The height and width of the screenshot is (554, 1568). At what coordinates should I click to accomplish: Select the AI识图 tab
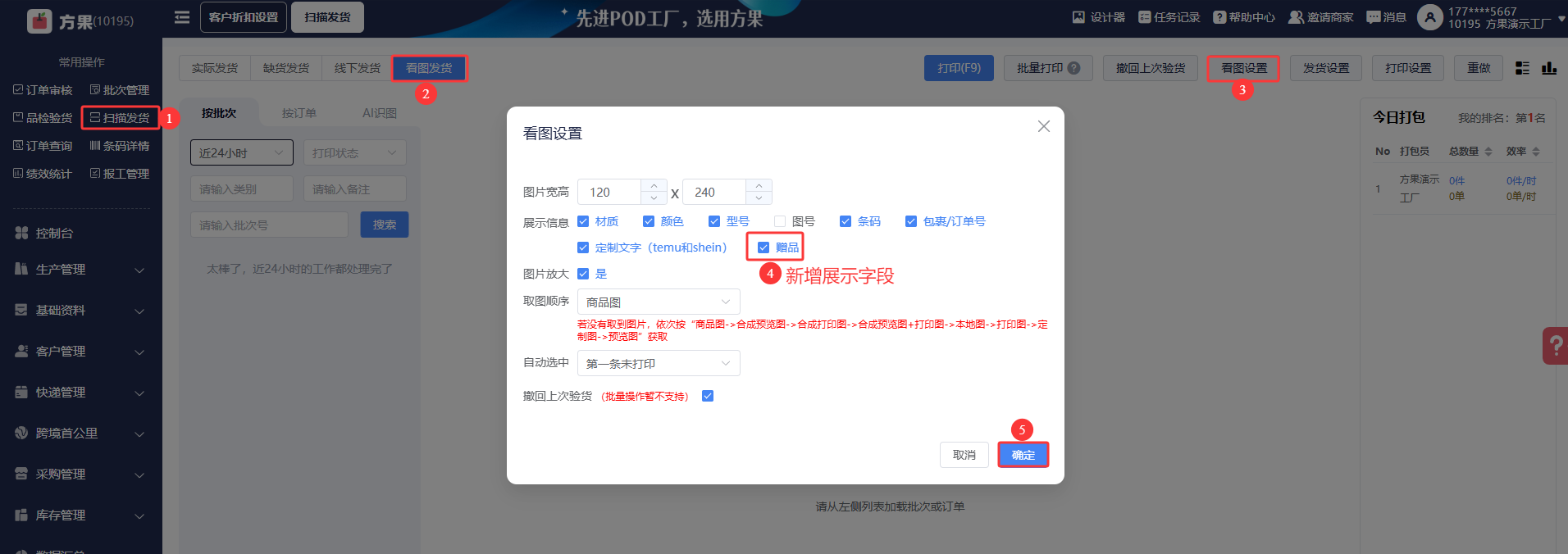[380, 113]
